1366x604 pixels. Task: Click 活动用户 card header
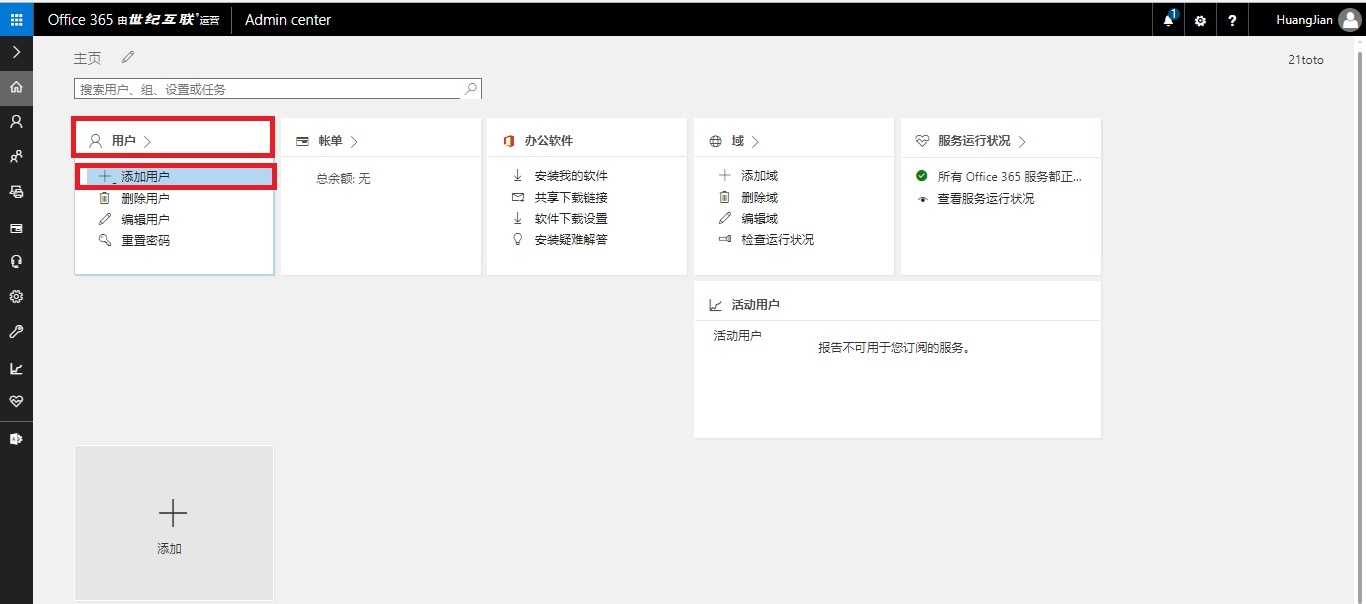897,304
